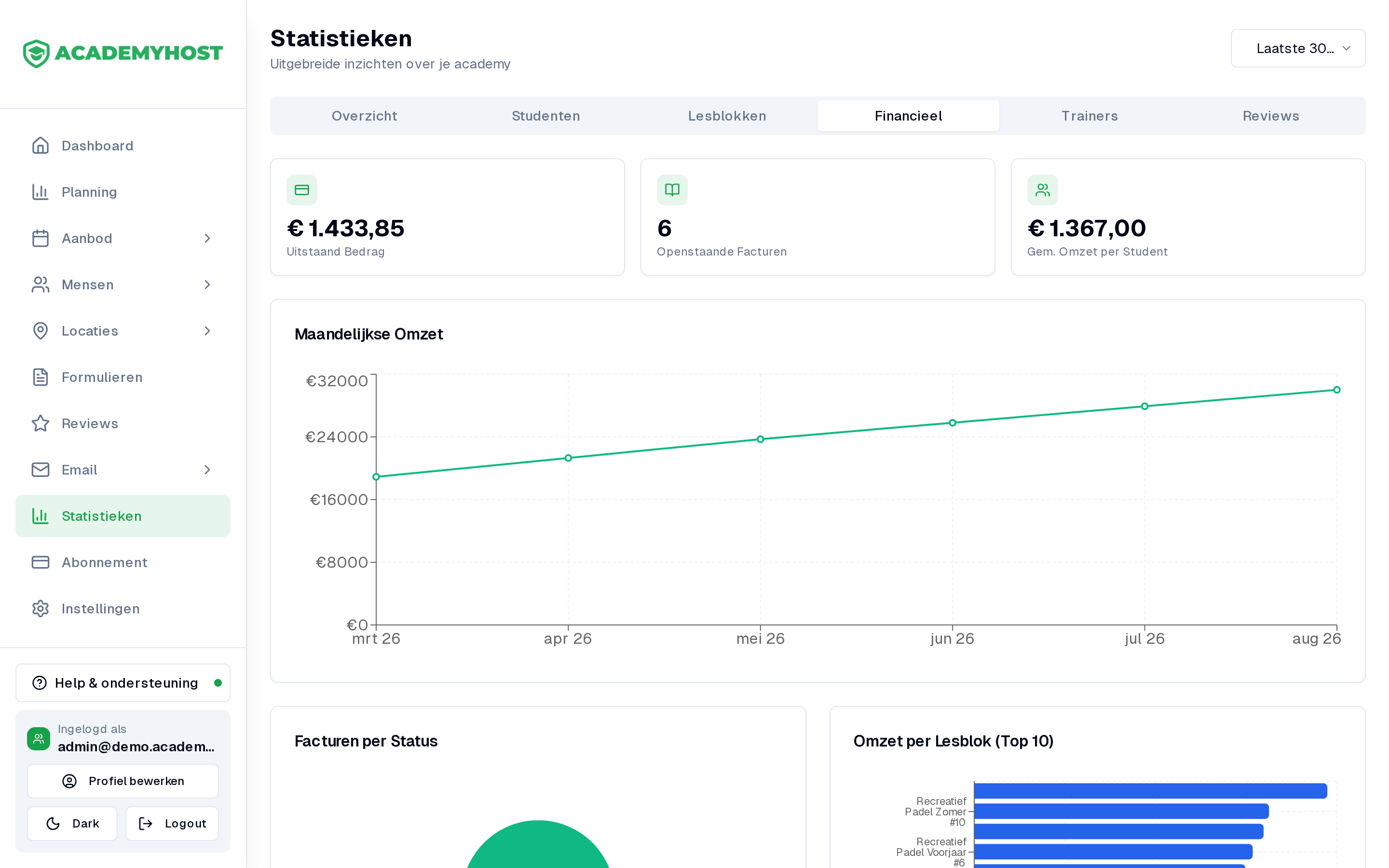
Task: Click the Reviews star icon in sidebar
Action: coord(40,424)
